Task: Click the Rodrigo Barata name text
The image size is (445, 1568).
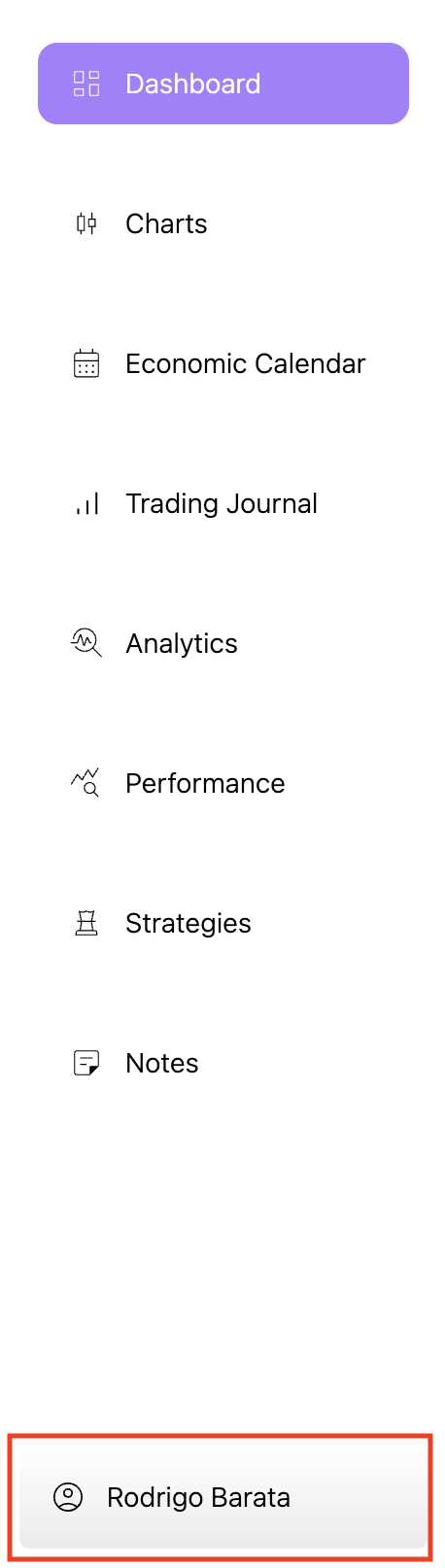Action: pyautogui.click(x=198, y=1497)
